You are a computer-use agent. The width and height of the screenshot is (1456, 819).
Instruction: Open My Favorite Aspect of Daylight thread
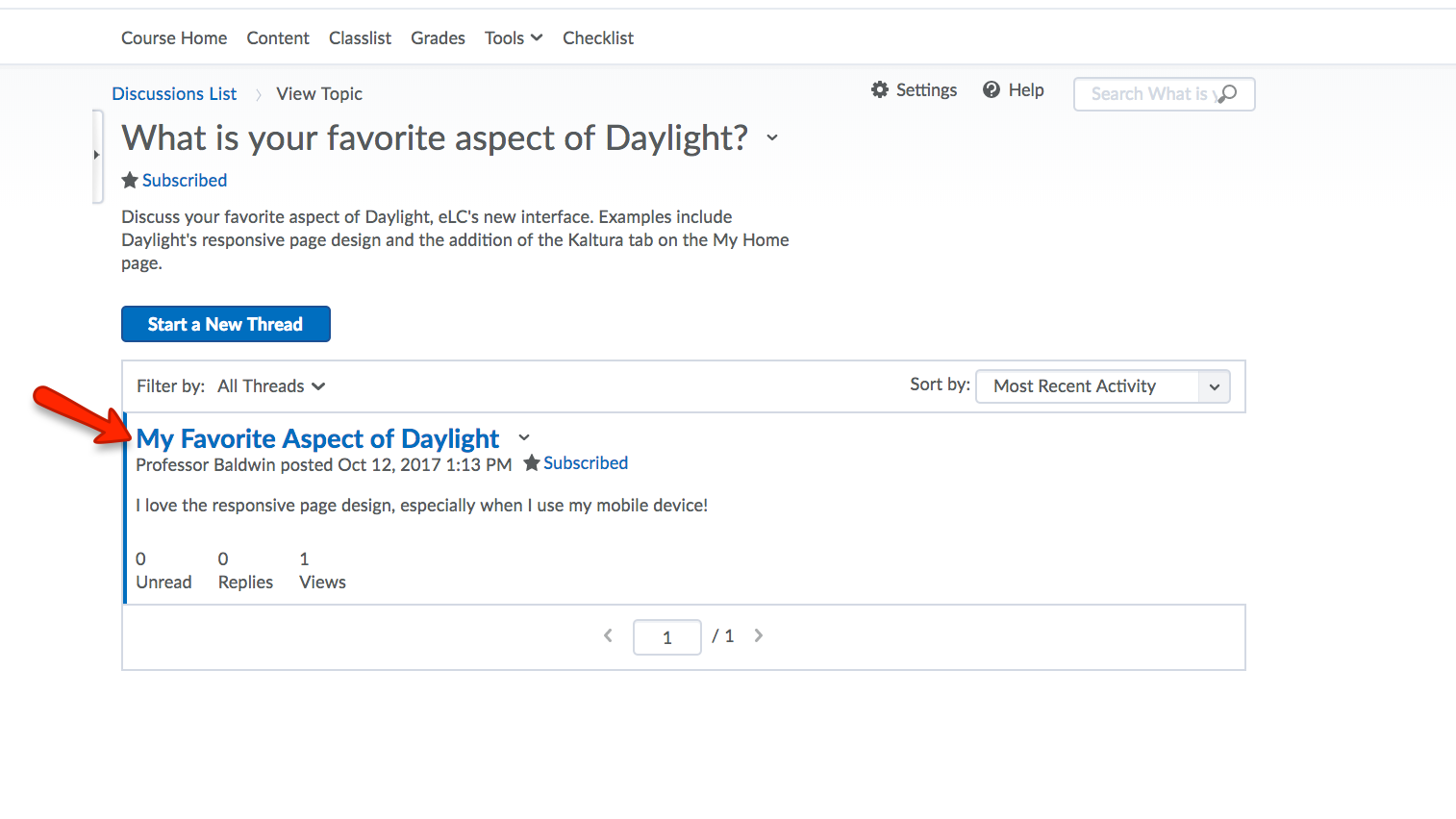(x=317, y=438)
